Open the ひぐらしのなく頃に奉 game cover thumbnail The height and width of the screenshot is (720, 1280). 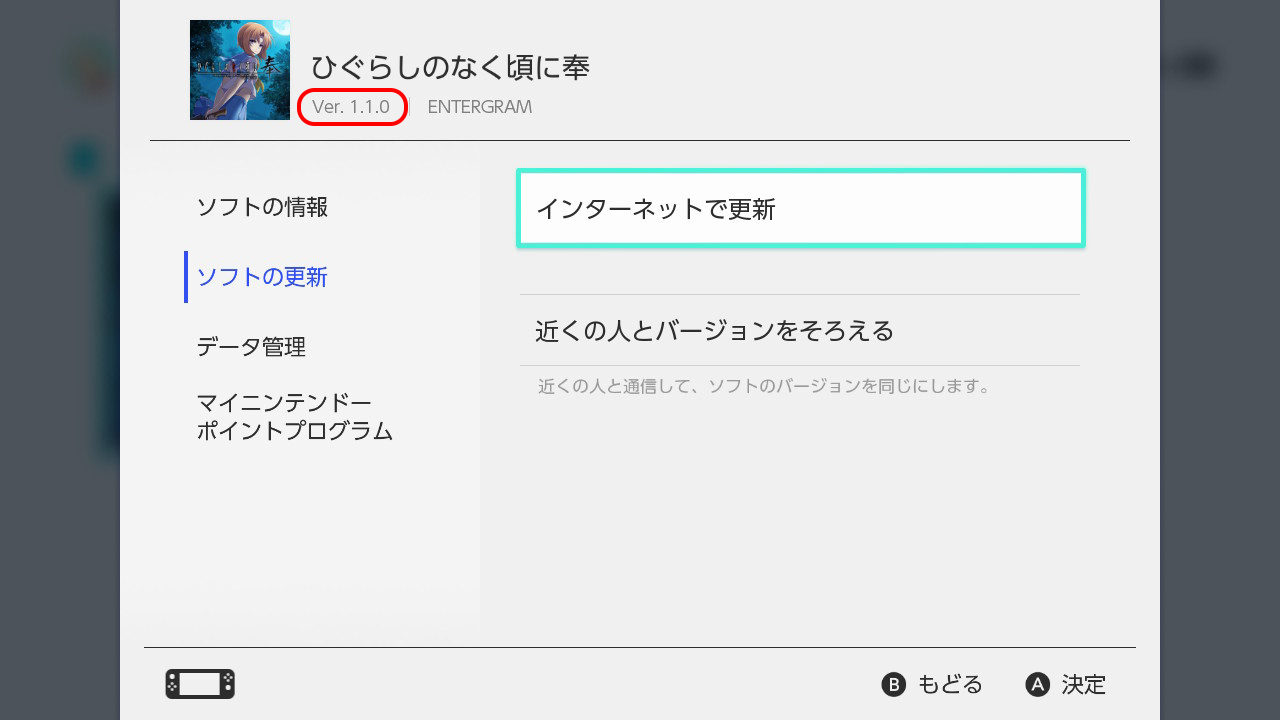click(x=240, y=70)
